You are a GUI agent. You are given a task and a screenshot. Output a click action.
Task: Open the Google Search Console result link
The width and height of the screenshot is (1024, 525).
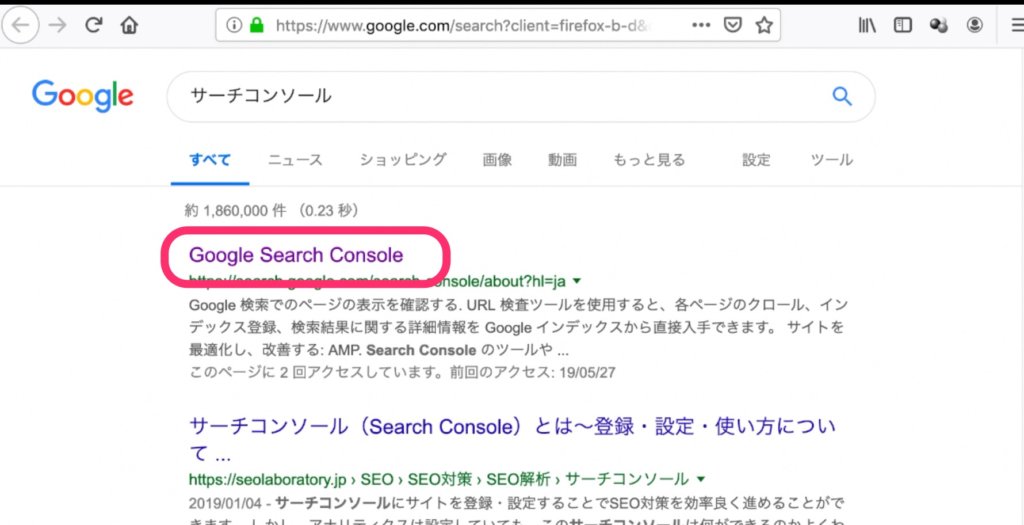296,255
